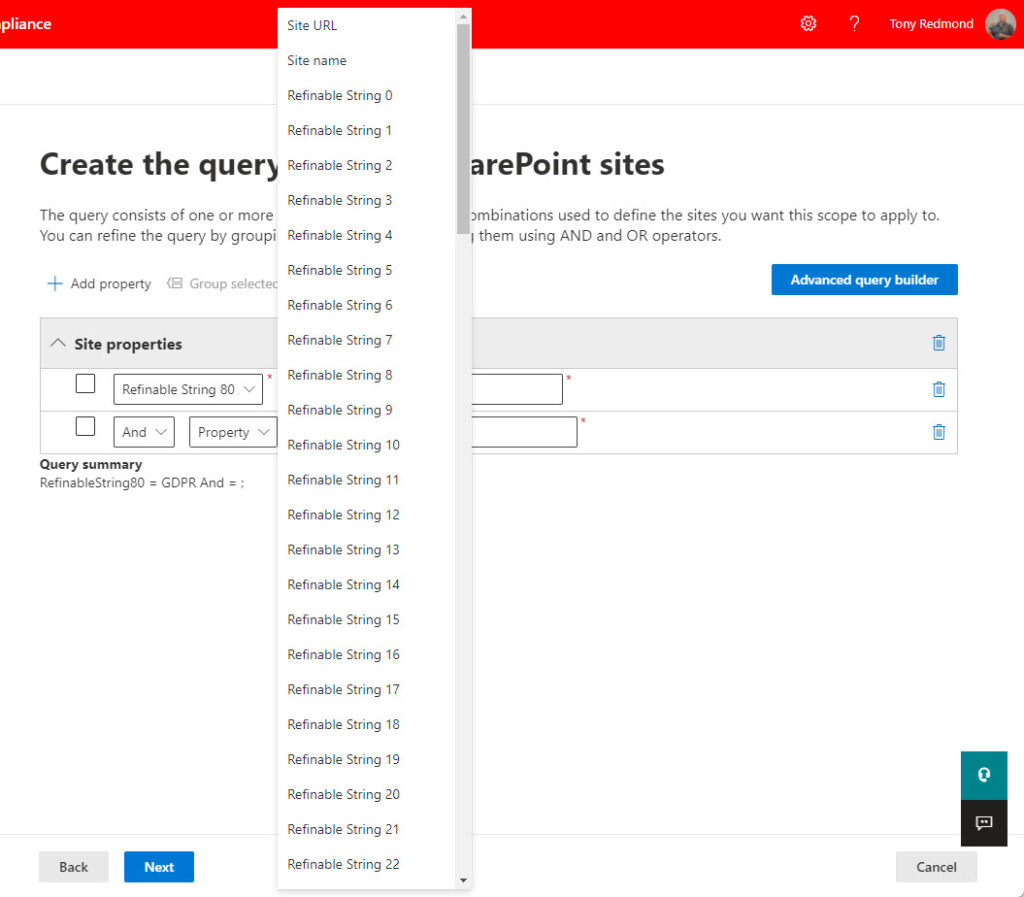The image size is (1024, 897).
Task: Click the Query summary heading
Action: tap(91, 464)
